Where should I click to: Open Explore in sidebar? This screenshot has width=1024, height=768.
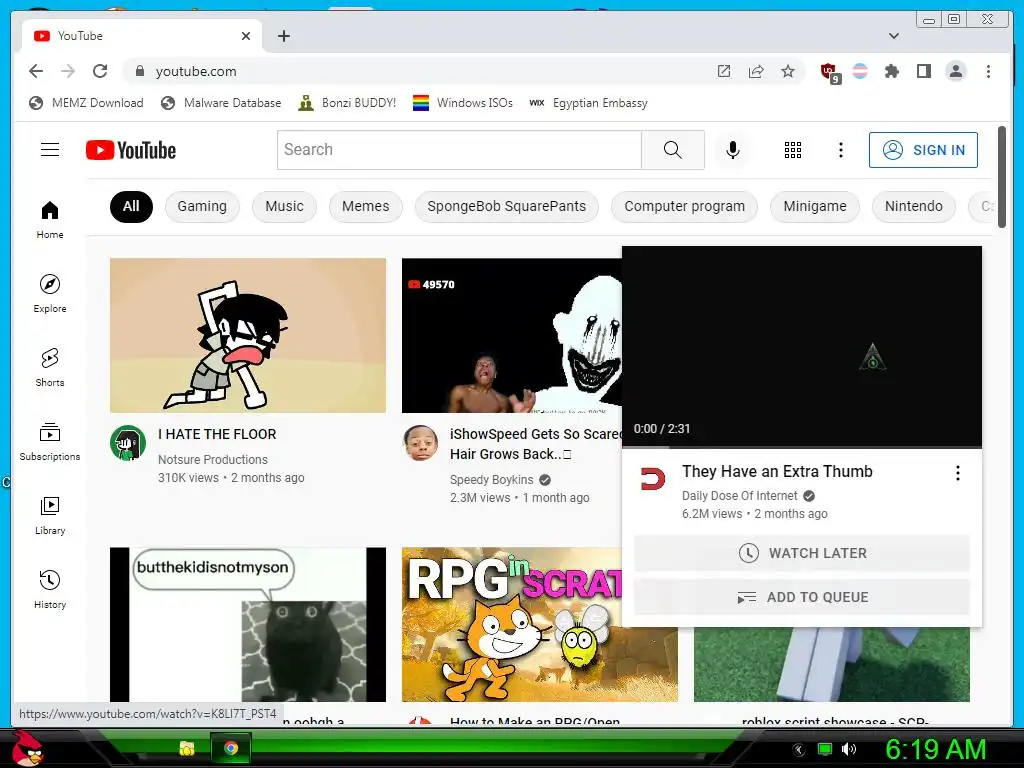50,294
